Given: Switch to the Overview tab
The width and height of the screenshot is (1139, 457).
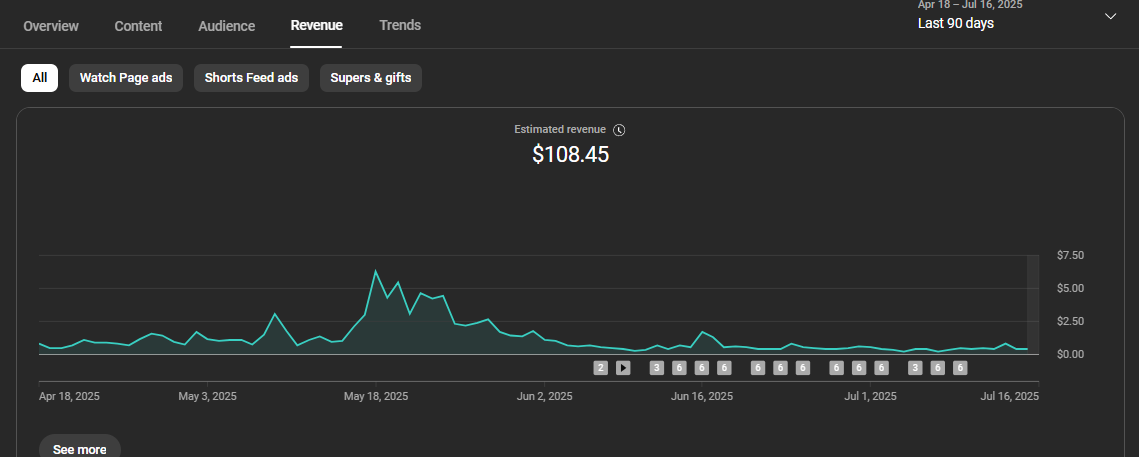Looking at the screenshot, I should point(51,26).
